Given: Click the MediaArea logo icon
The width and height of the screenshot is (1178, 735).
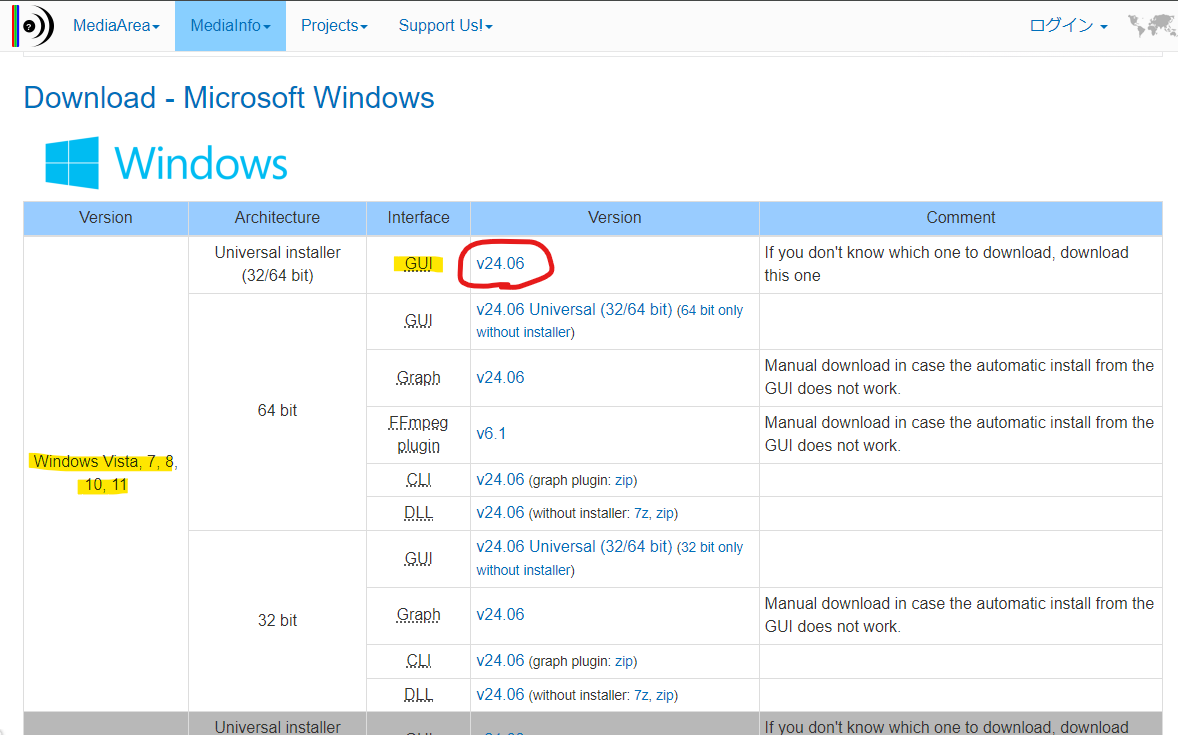Looking at the screenshot, I should tap(33, 26).
